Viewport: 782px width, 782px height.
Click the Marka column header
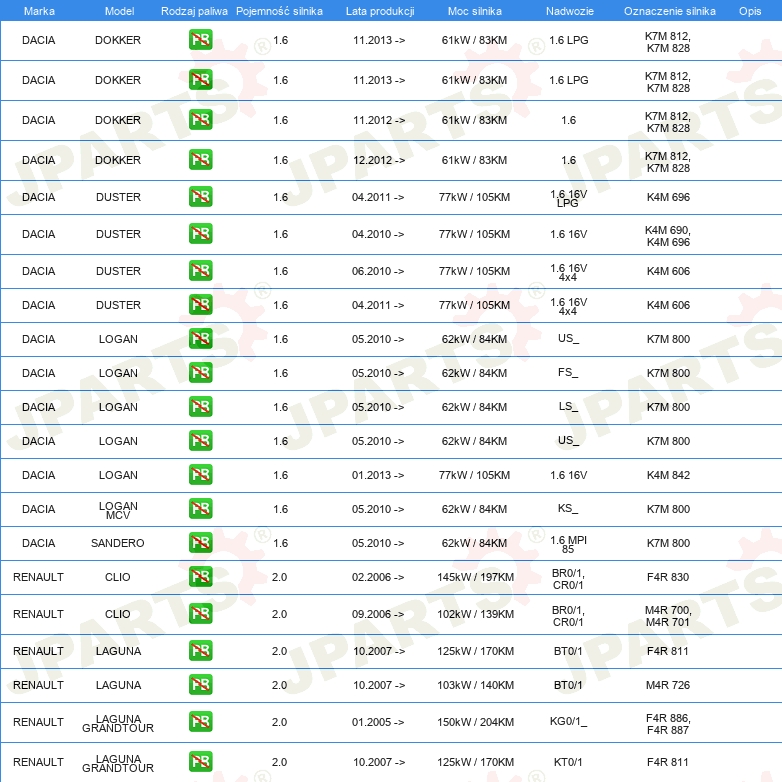click(x=39, y=11)
